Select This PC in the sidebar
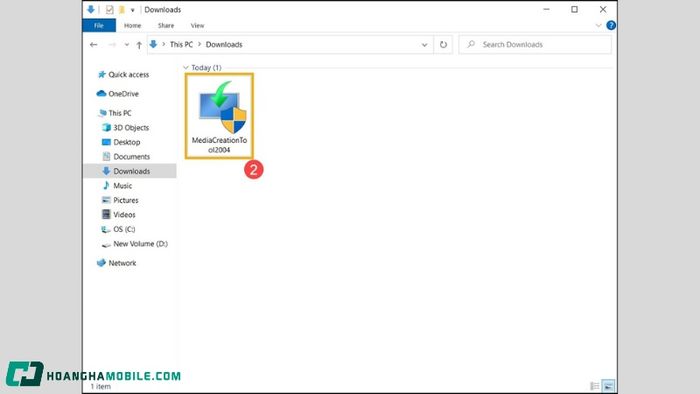700x394 pixels. tap(115, 113)
